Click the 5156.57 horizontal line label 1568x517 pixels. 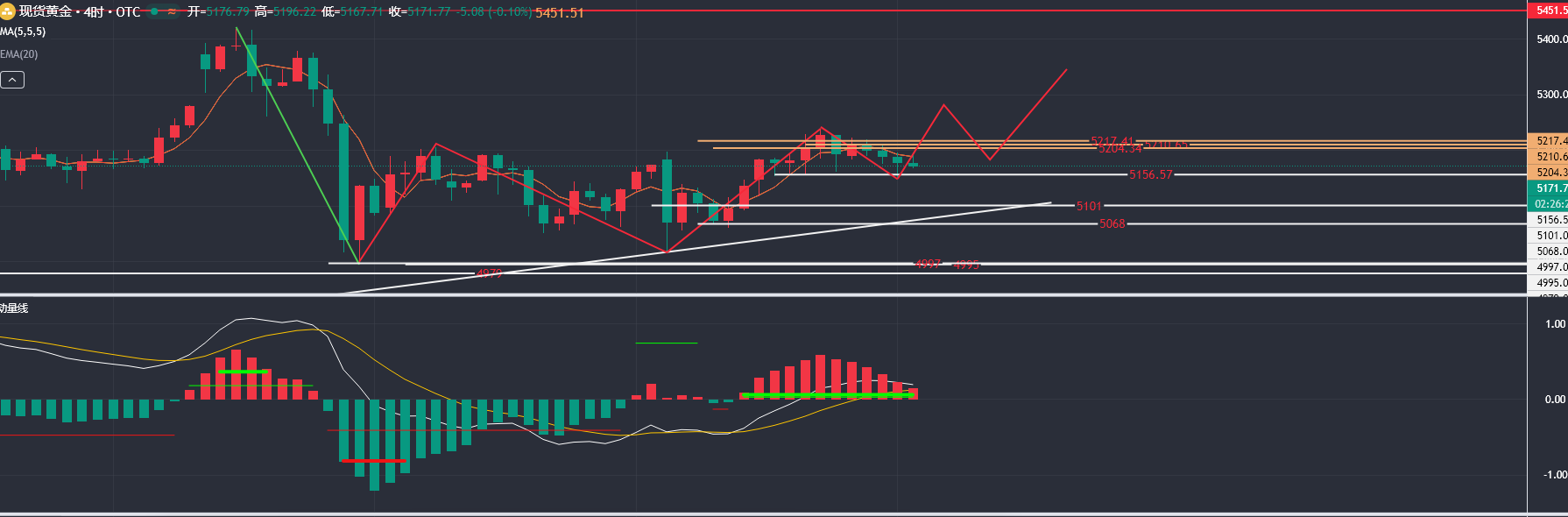coord(1149,174)
